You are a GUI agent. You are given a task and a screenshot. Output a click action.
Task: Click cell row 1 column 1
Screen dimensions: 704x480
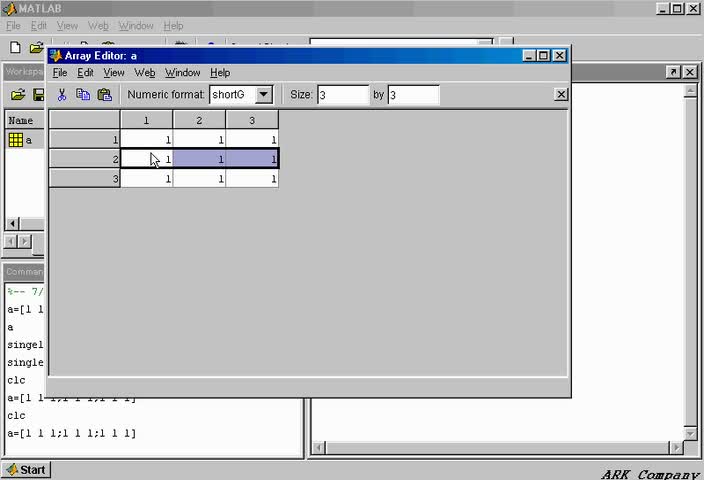coord(146,140)
